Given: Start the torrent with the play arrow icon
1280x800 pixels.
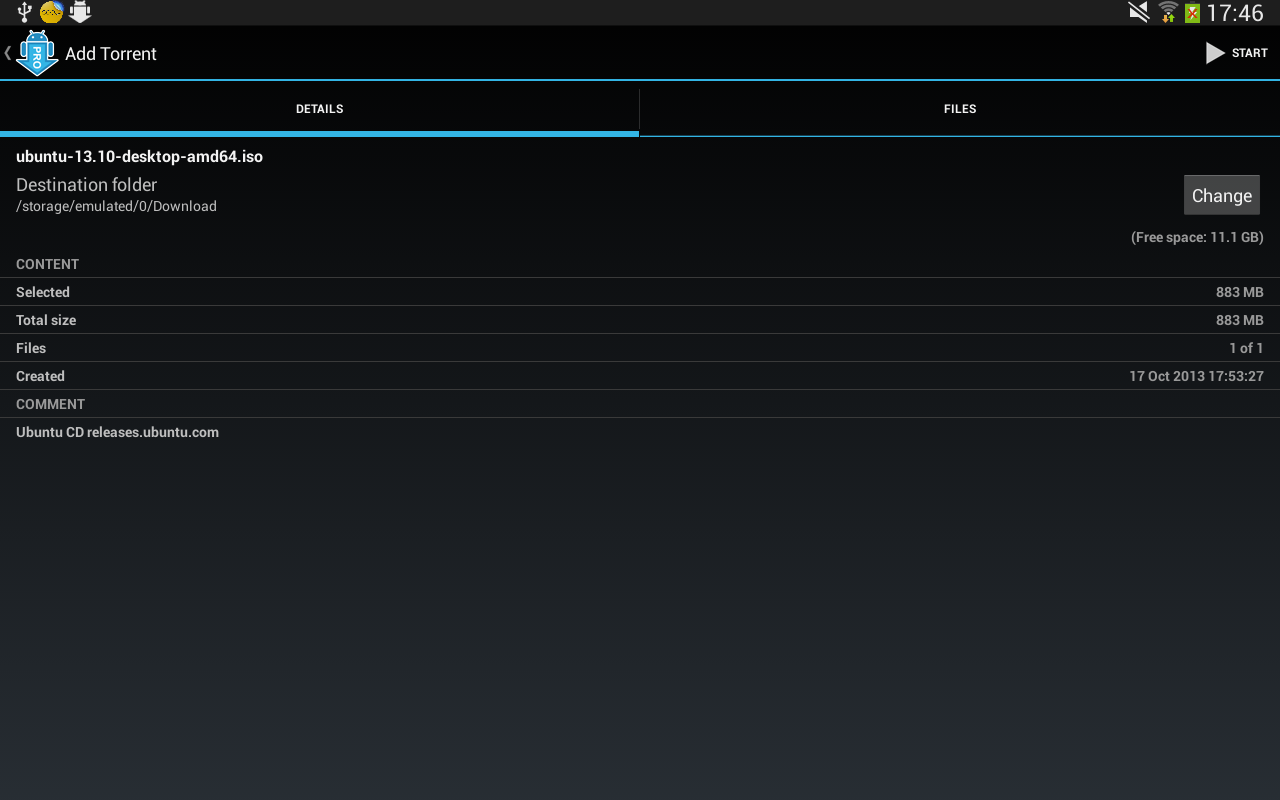Looking at the screenshot, I should pyautogui.click(x=1214, y=52).
